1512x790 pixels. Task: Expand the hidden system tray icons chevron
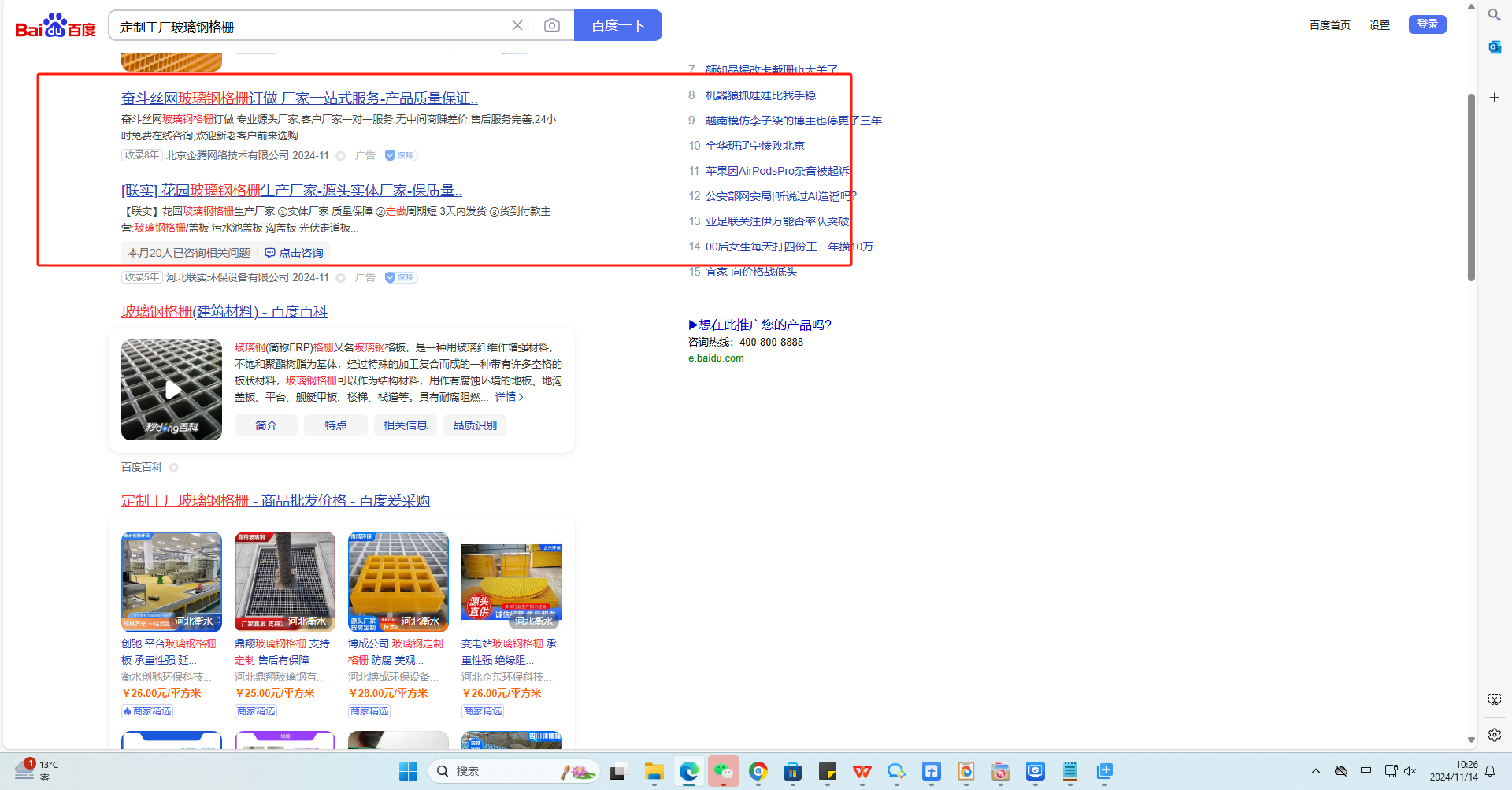pos(1315,771)
